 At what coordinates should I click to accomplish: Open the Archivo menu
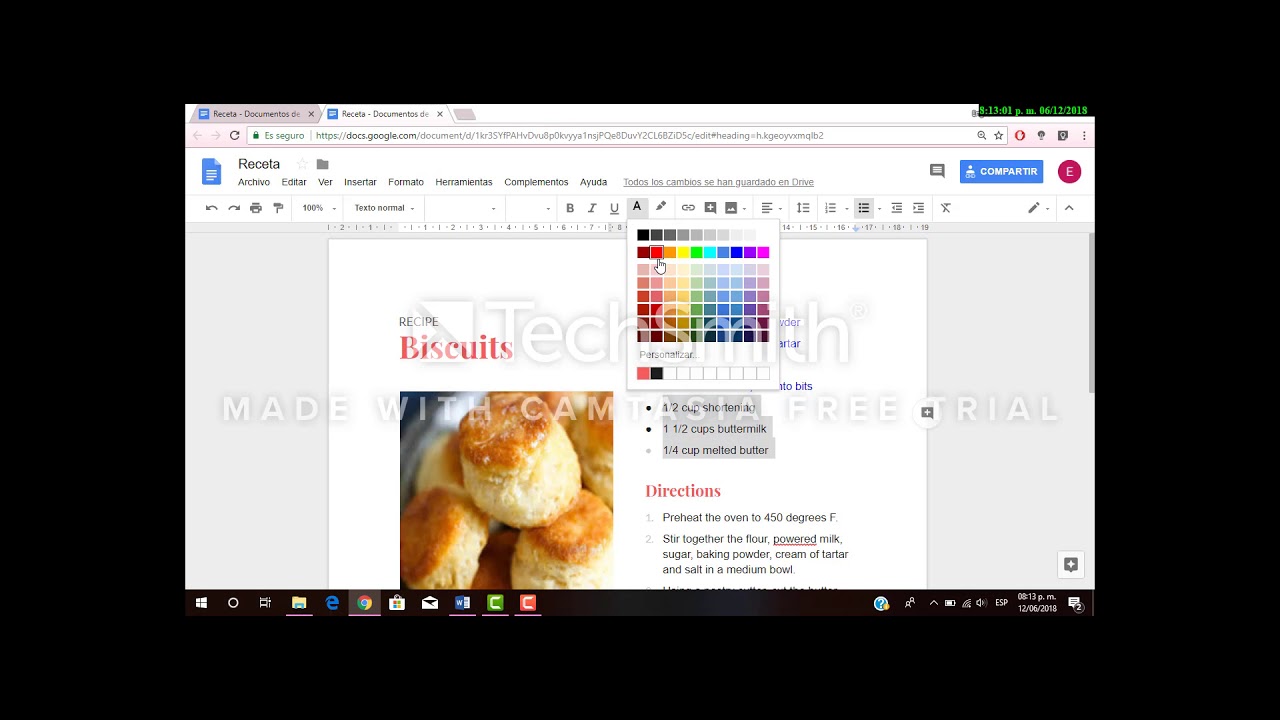pos(254,182)
